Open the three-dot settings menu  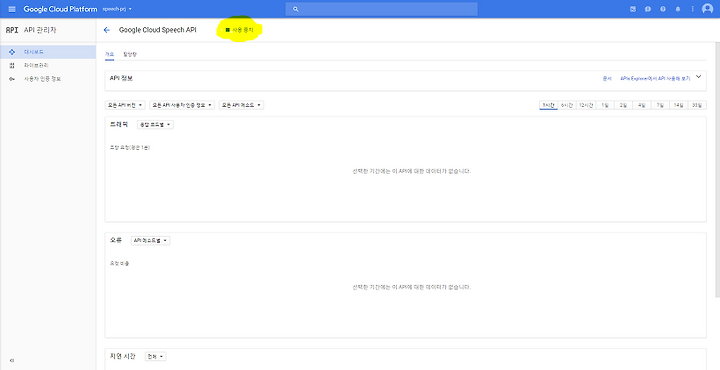point(692,9)
